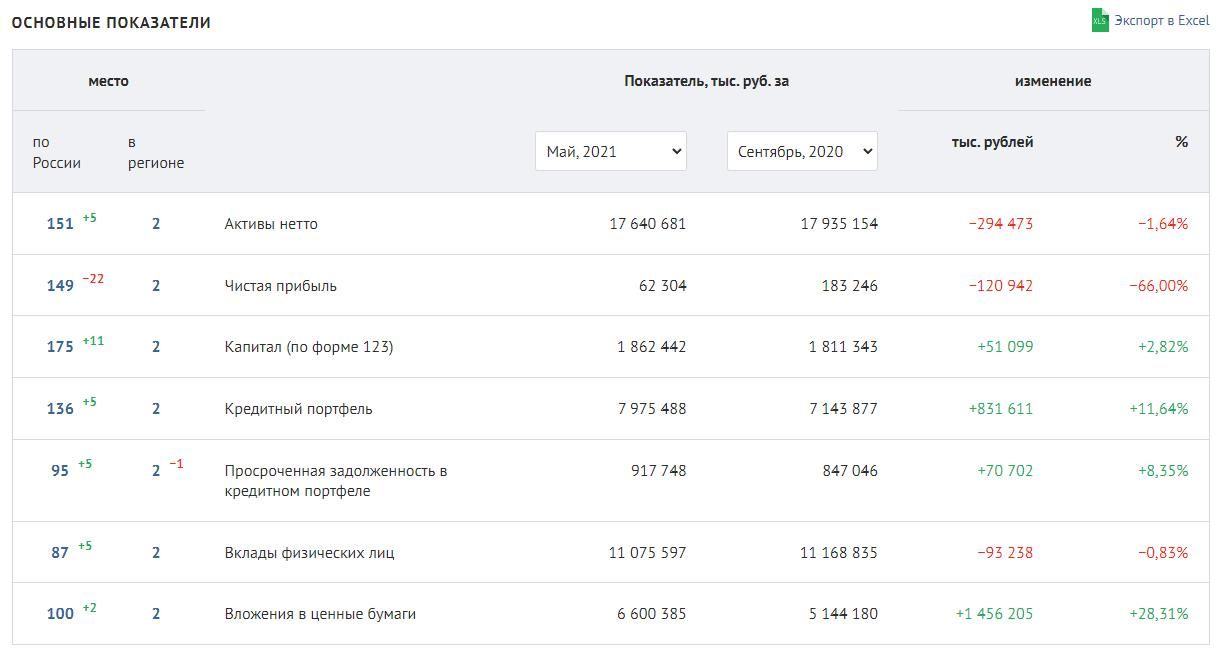Click the 183 246 net profit value
The height and width of the screenshot is (652, 1220).
pyautogui.click(x=850, y=286)
